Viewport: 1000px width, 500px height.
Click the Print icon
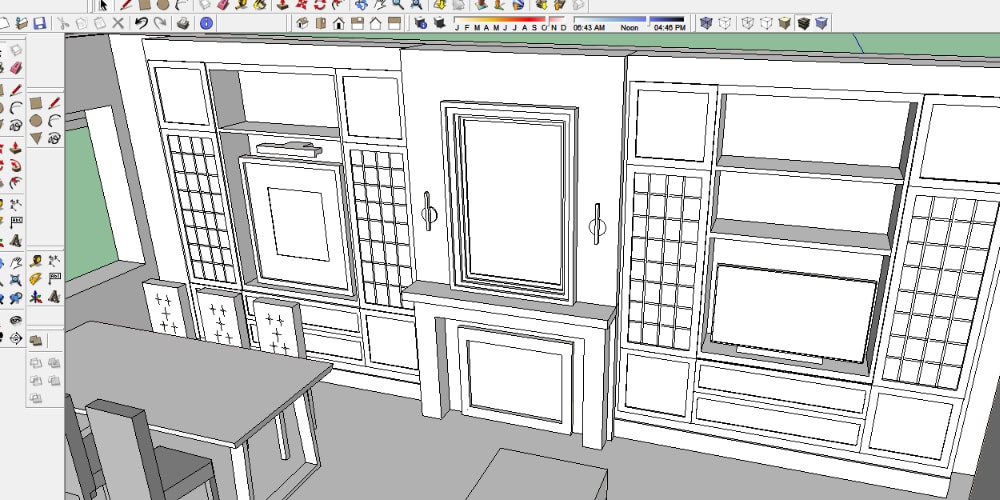click(x=183, y=22)
